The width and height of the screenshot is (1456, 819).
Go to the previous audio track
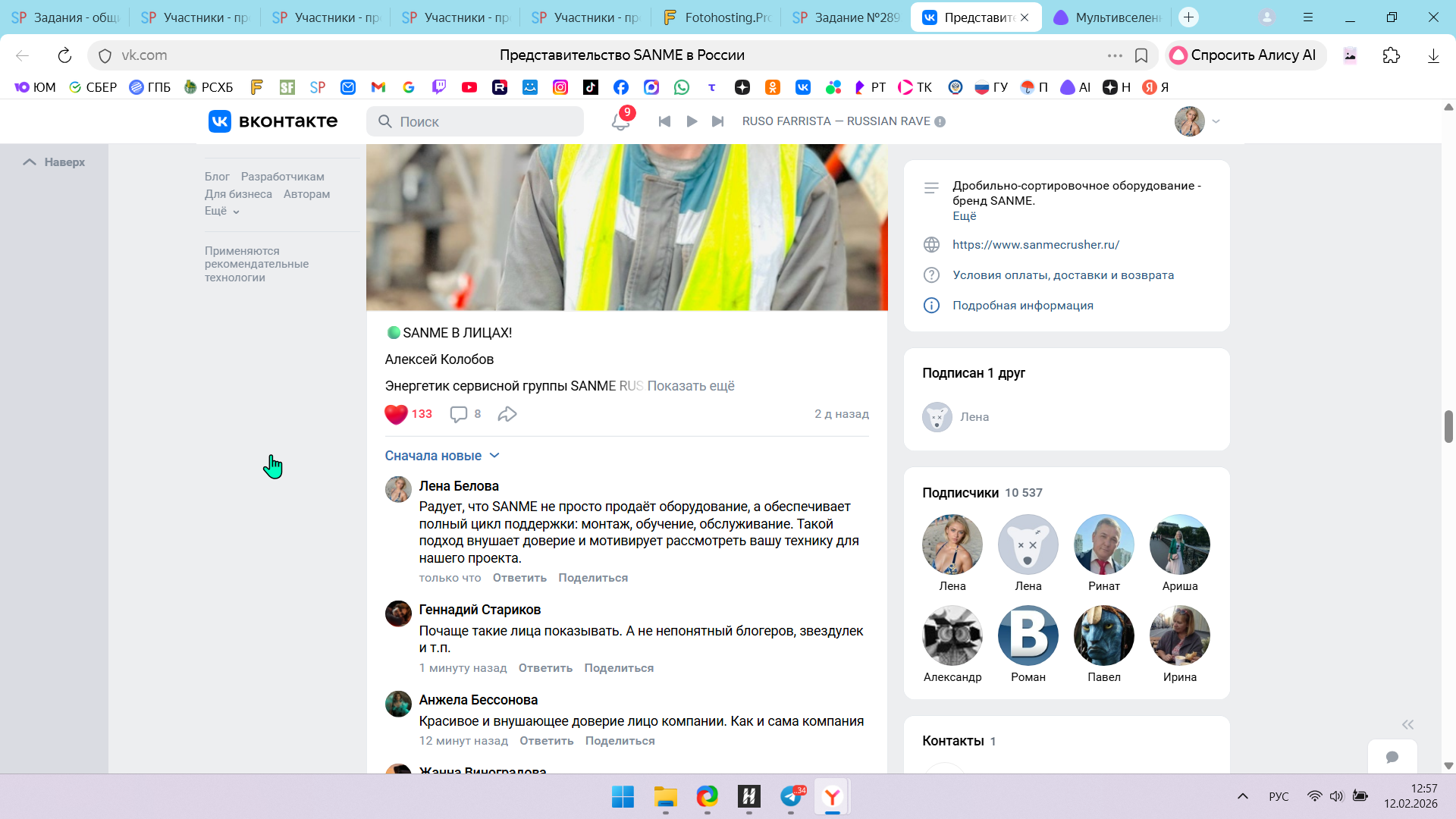point(664,121)
